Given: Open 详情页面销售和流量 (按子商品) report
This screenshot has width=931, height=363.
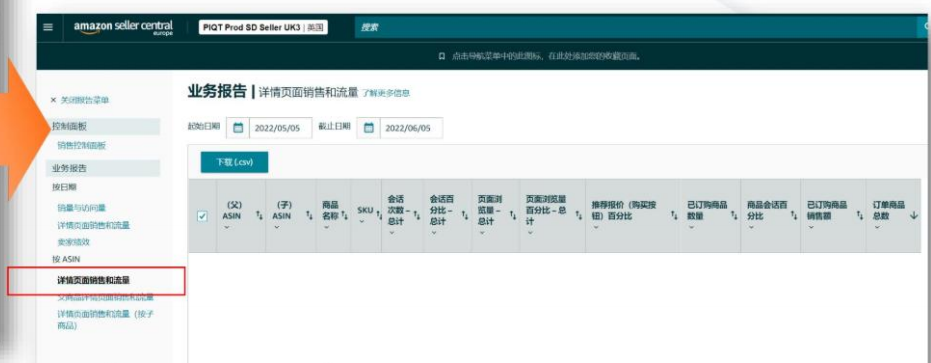Looking at the screenshot, I should pyautogui.click(x=106, y=320).
